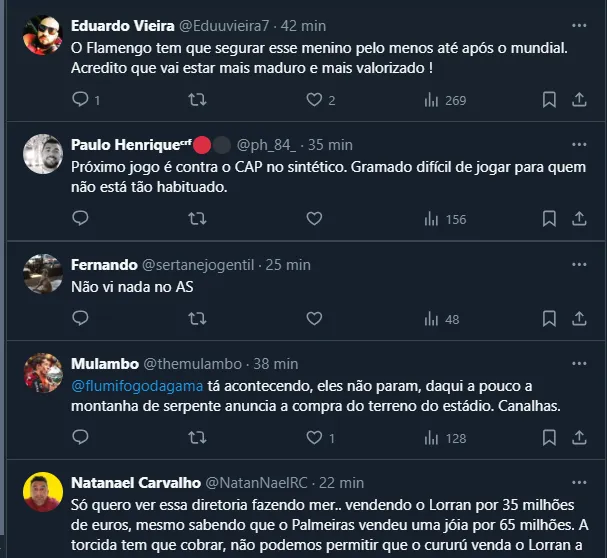This screenshot has width=607, height=558.
Task: Open Mulambo's profile picture
Action: (45, 372)
